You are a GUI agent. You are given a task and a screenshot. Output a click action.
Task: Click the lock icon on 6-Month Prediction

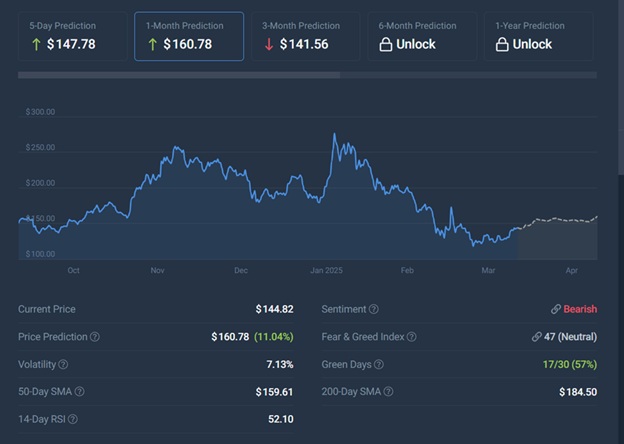coord(385,44)
